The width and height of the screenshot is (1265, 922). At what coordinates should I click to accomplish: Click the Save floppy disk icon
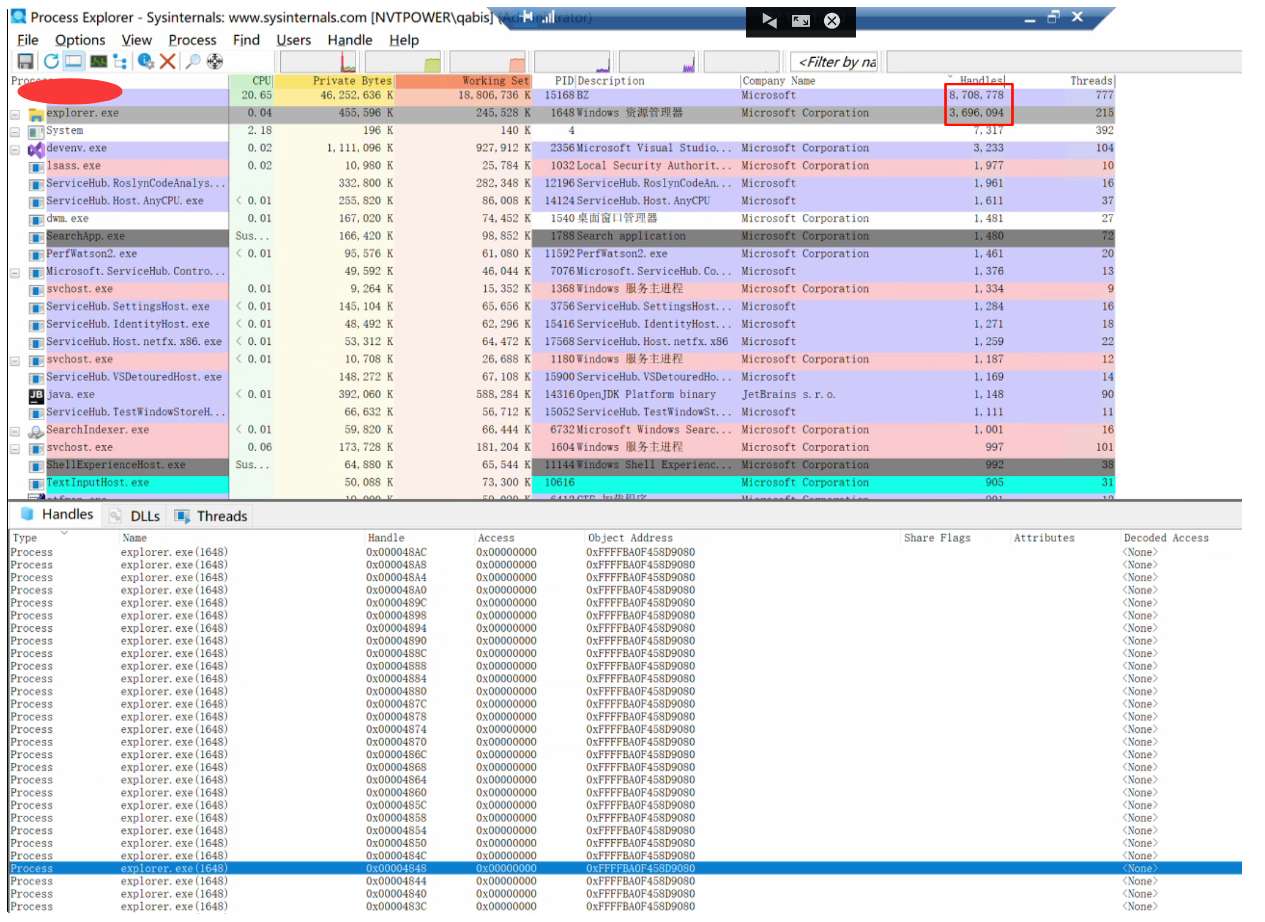(x=26, y=62)
